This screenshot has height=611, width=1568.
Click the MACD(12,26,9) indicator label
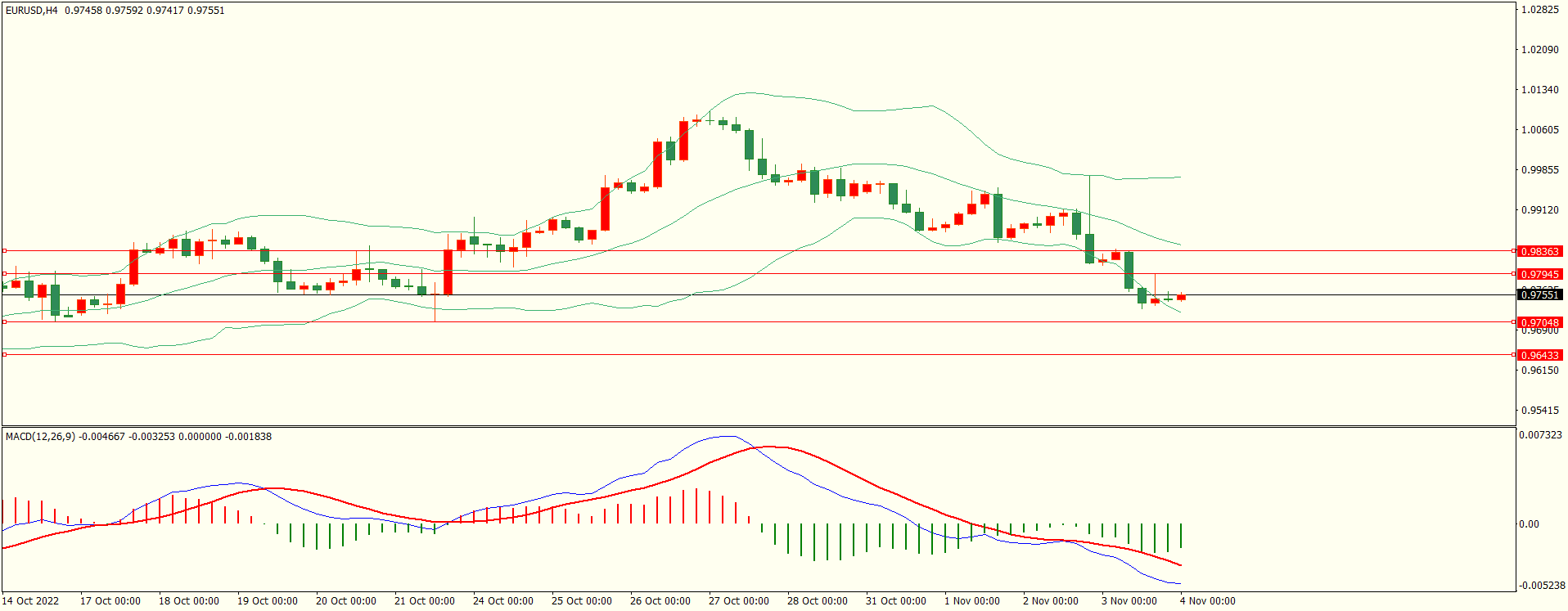[x=40, y=437]
